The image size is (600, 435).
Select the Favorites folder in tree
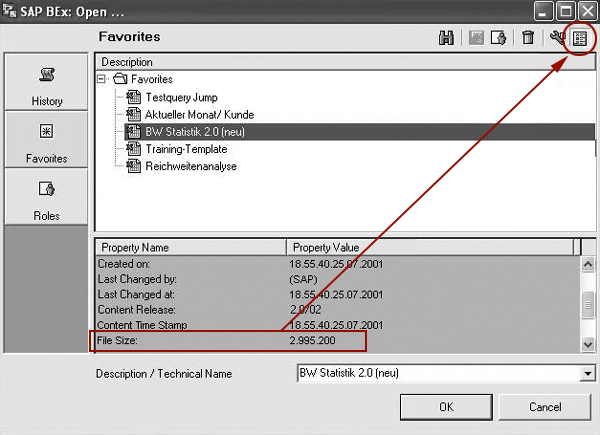click(152, 79)
